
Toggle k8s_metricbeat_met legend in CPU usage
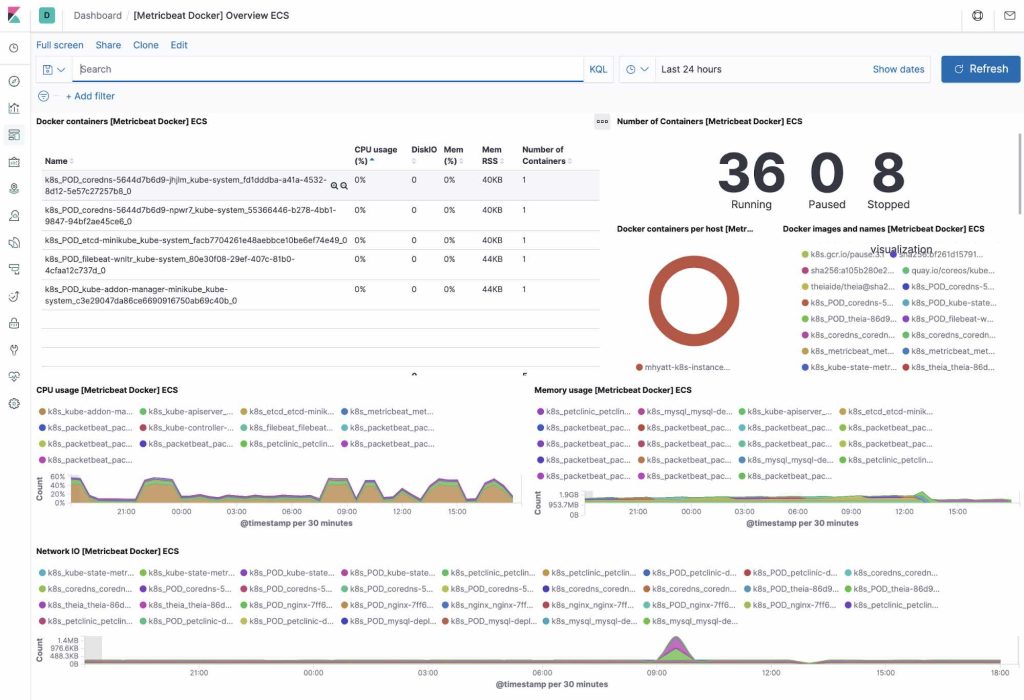click(387, 411)
